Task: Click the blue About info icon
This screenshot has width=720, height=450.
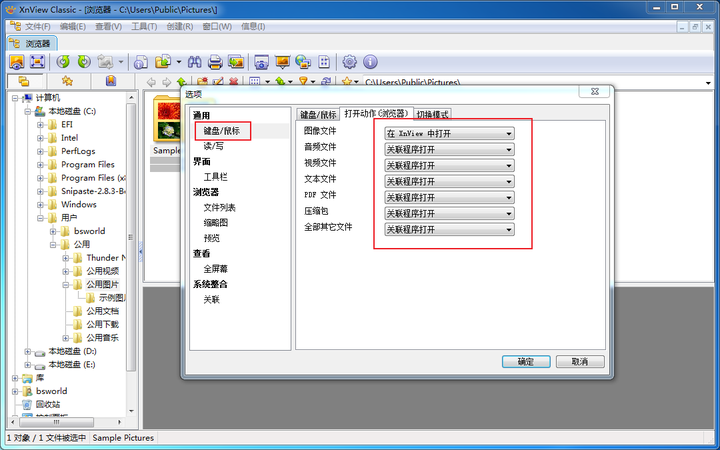Action: coord(371,62)
